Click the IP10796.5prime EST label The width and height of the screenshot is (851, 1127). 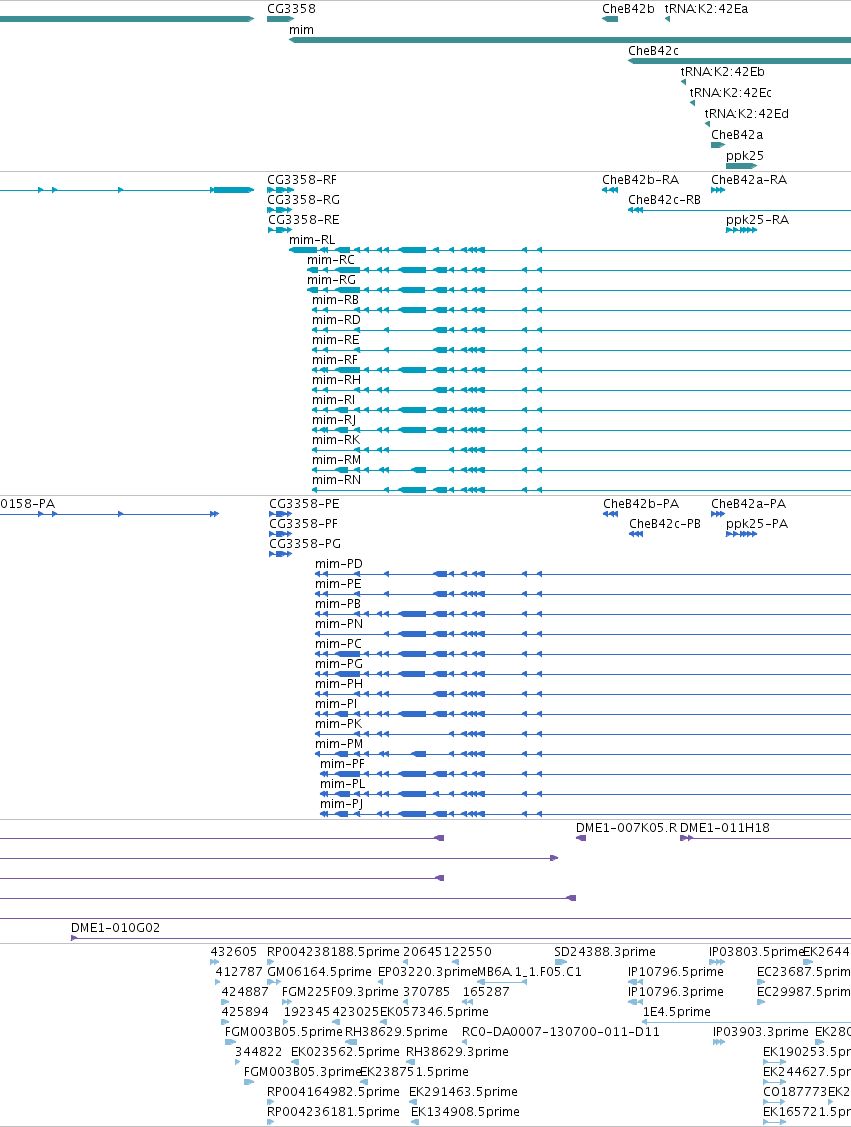(x=676, y=972)
